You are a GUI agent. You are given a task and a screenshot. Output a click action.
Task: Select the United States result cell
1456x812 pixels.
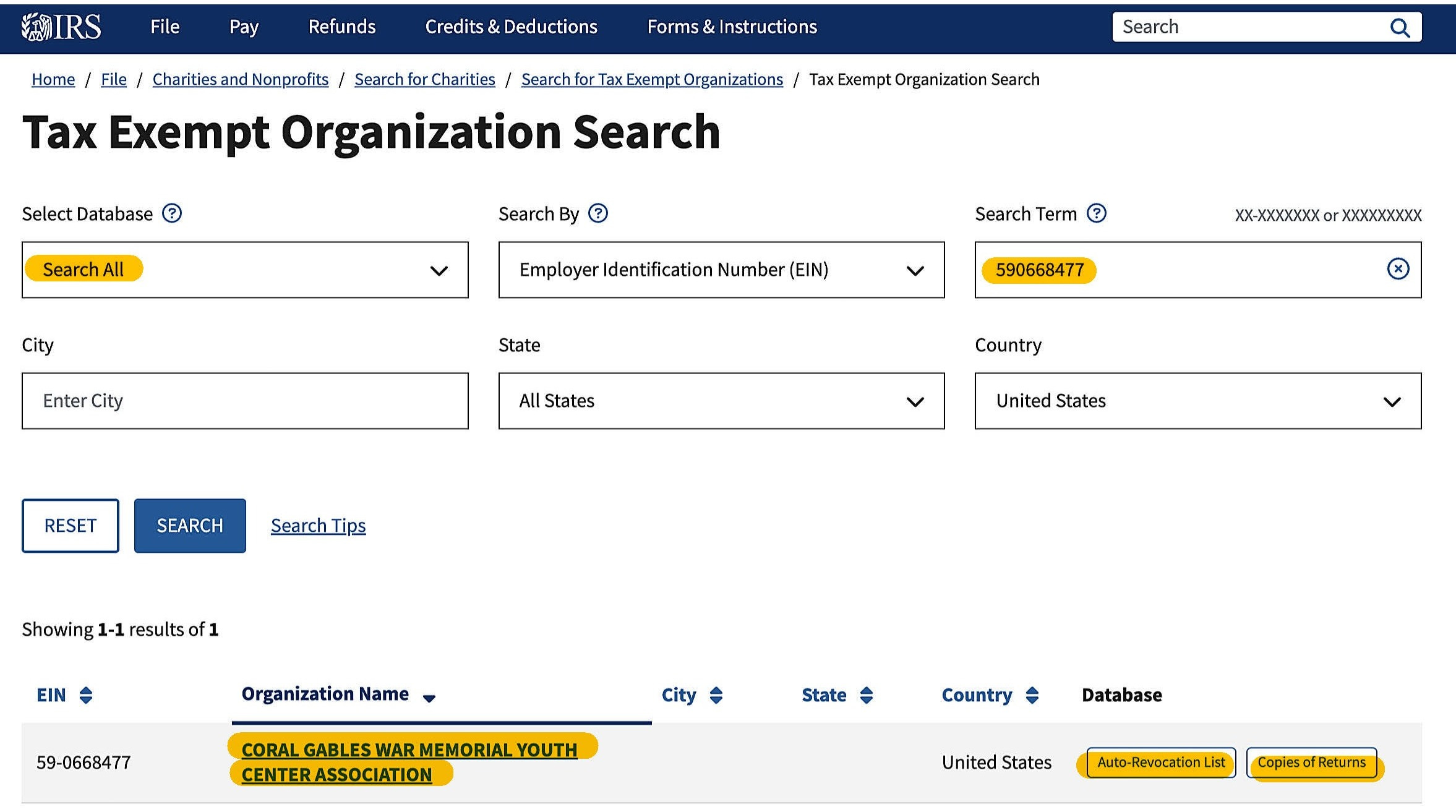(x=996, y=763)
